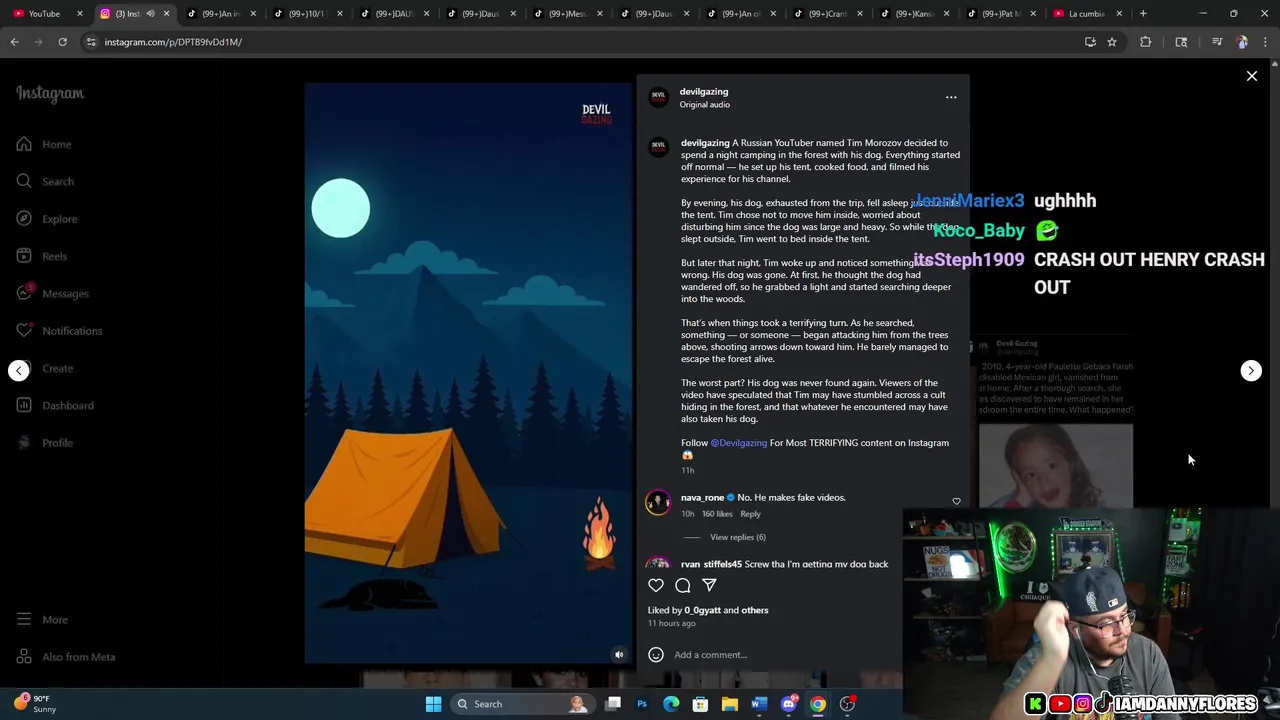The image size is (1280, 720).
Task: Open Windows Start menu
Action: coord(433,704)
